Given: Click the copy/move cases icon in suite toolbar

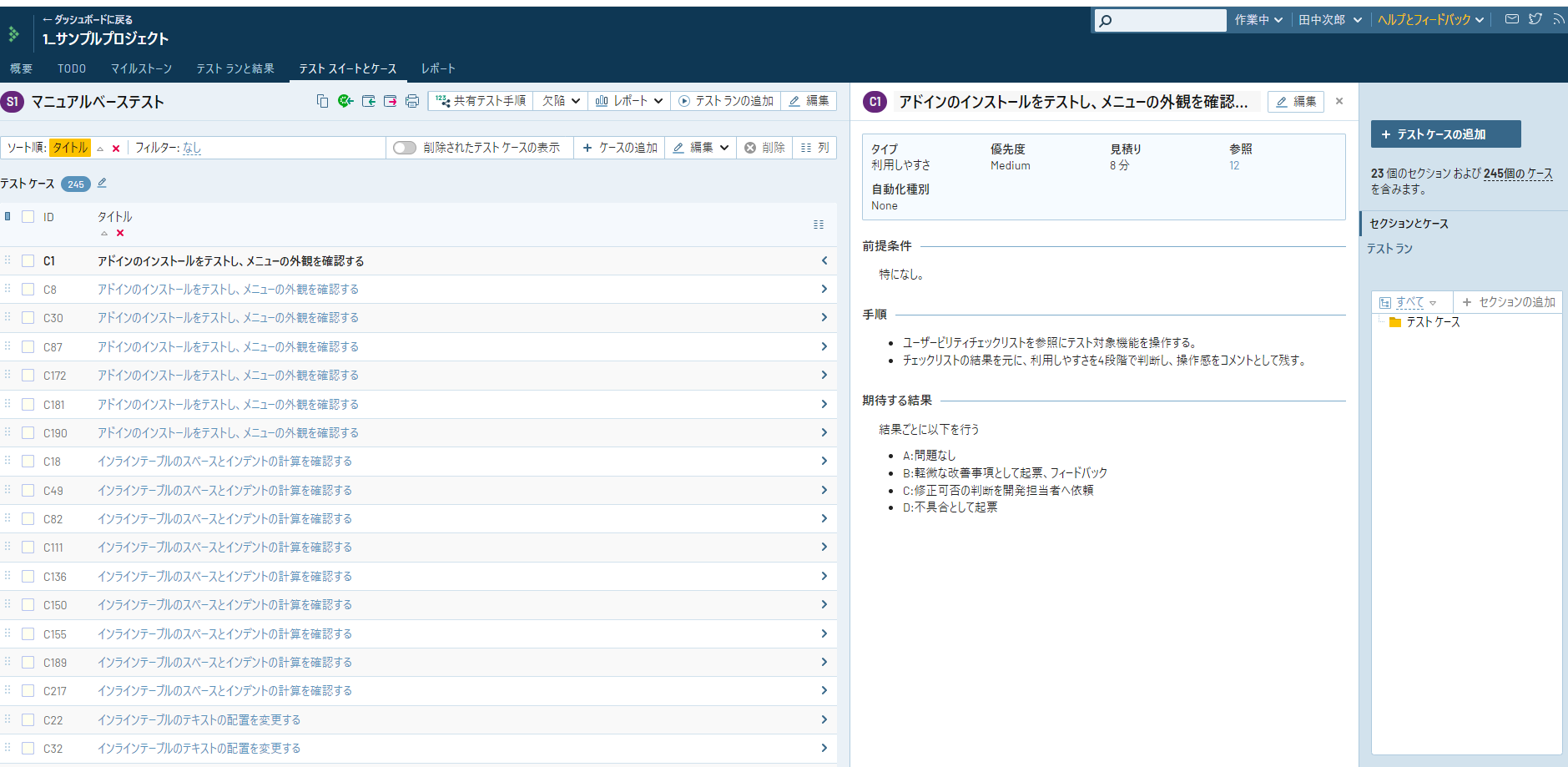Looking at the screenshot, I should (x=322, y=101).
